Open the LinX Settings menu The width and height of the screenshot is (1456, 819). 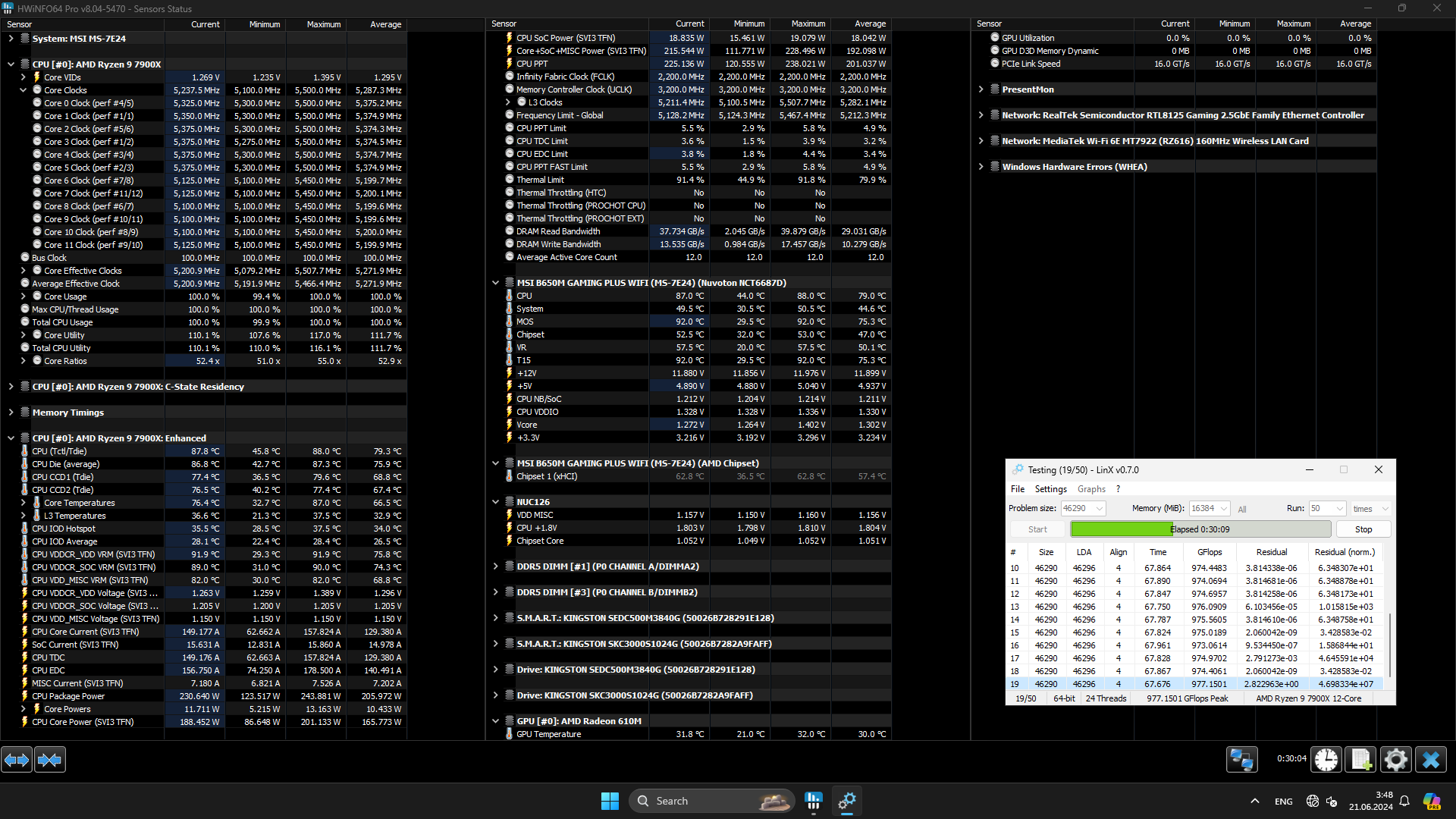1050,489
